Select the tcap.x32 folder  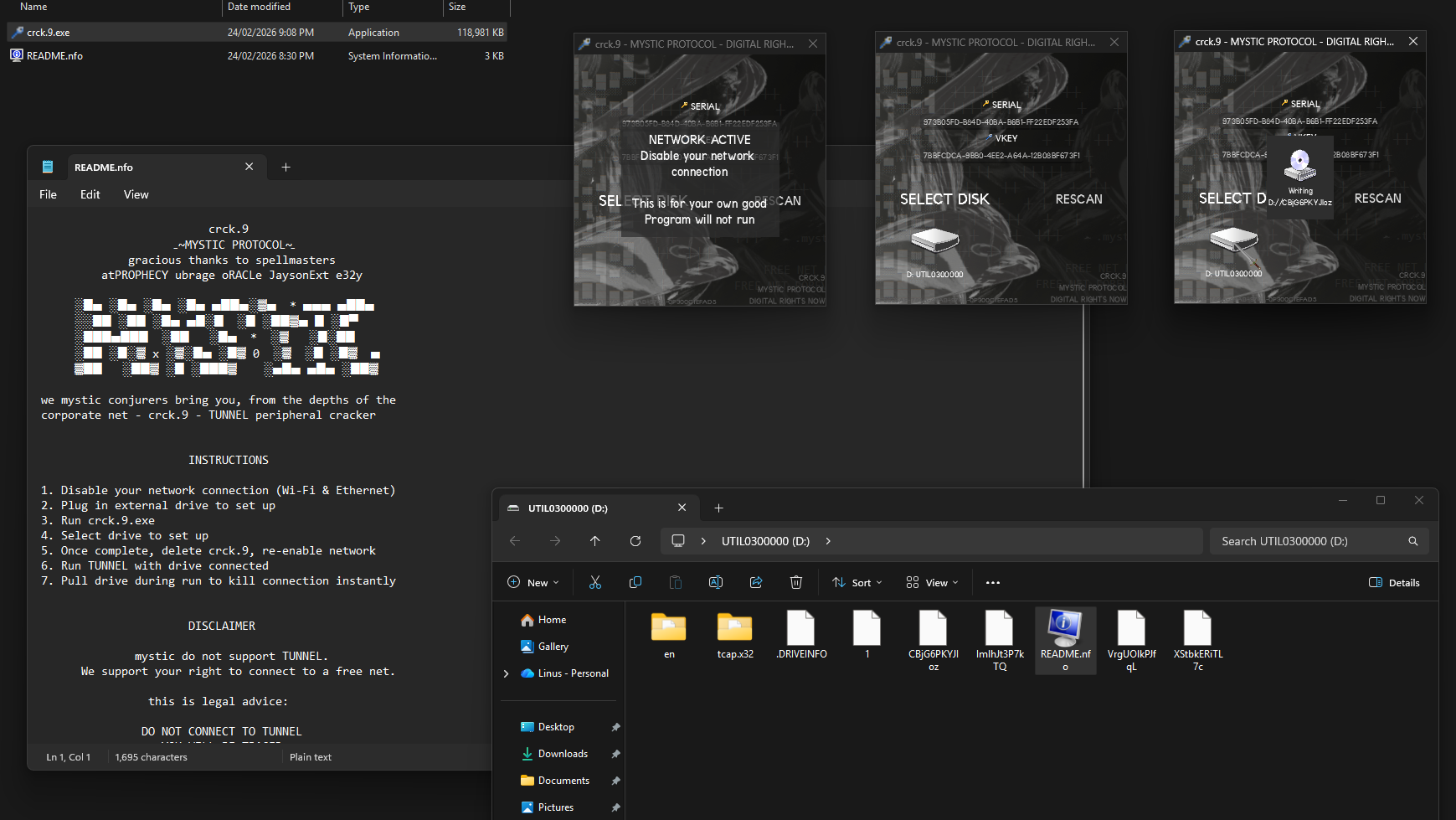click(735, 636)
